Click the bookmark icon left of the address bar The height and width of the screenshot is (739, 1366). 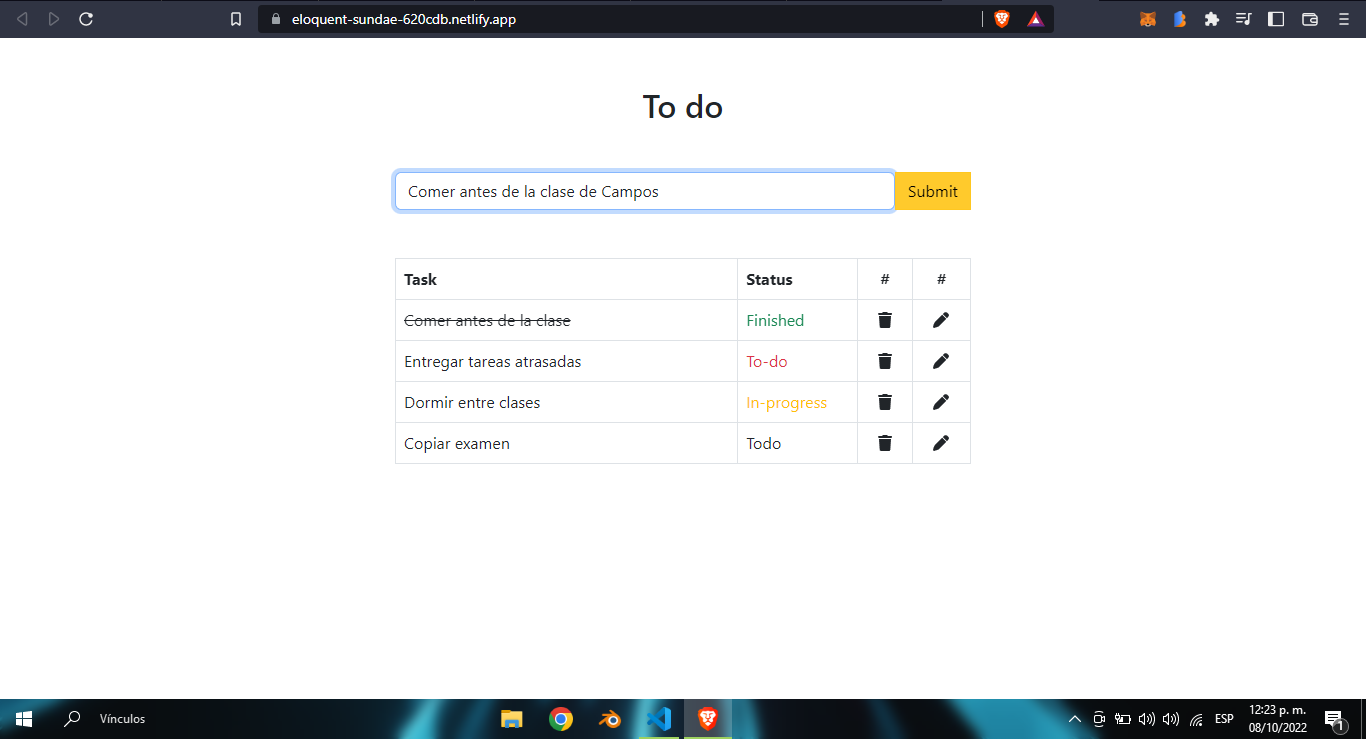pos(236,18)
